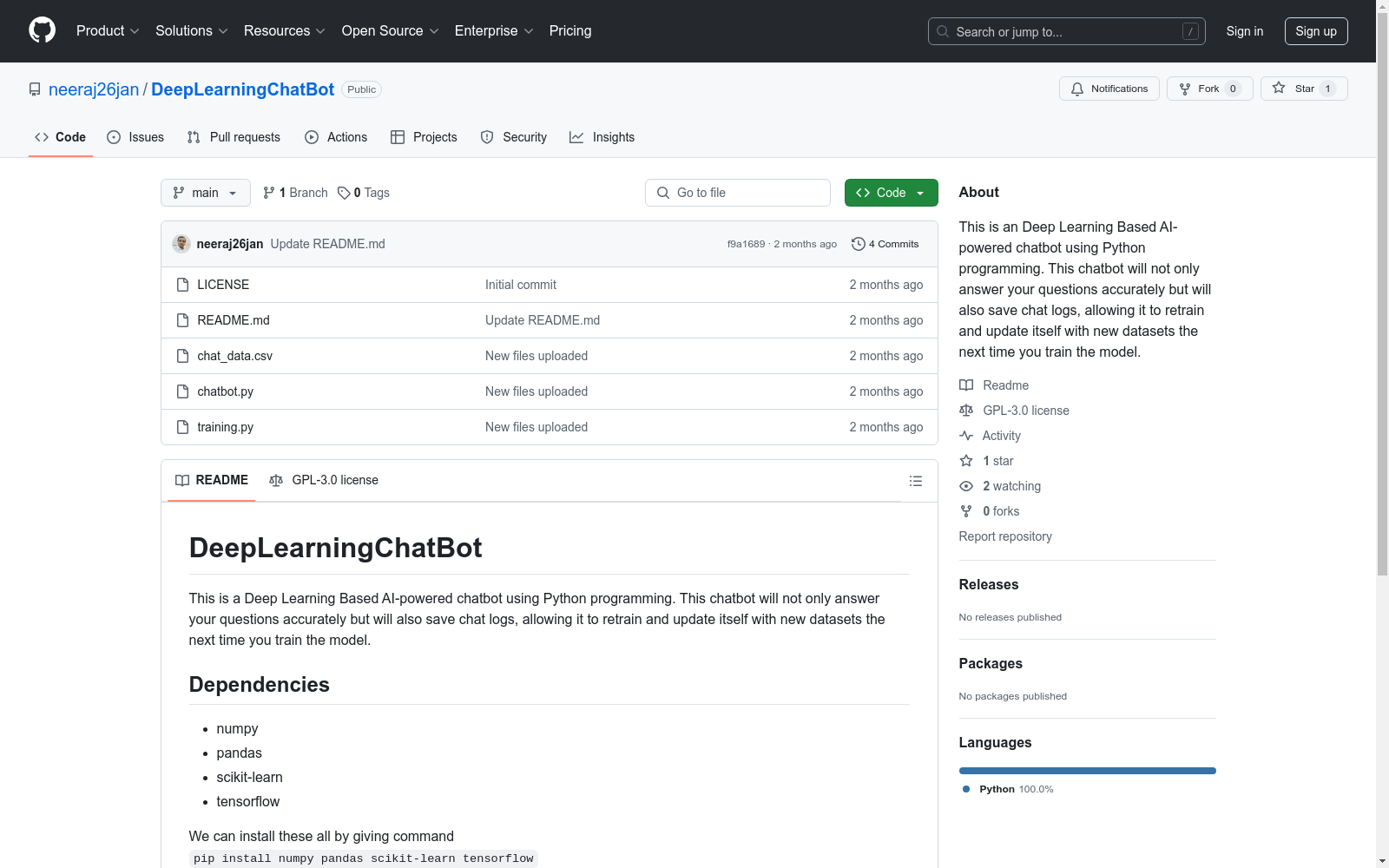The width and height of the screenshot is (1389, 868).
Task: Expand the Solutions menu
Action: (x=192, y=30)
